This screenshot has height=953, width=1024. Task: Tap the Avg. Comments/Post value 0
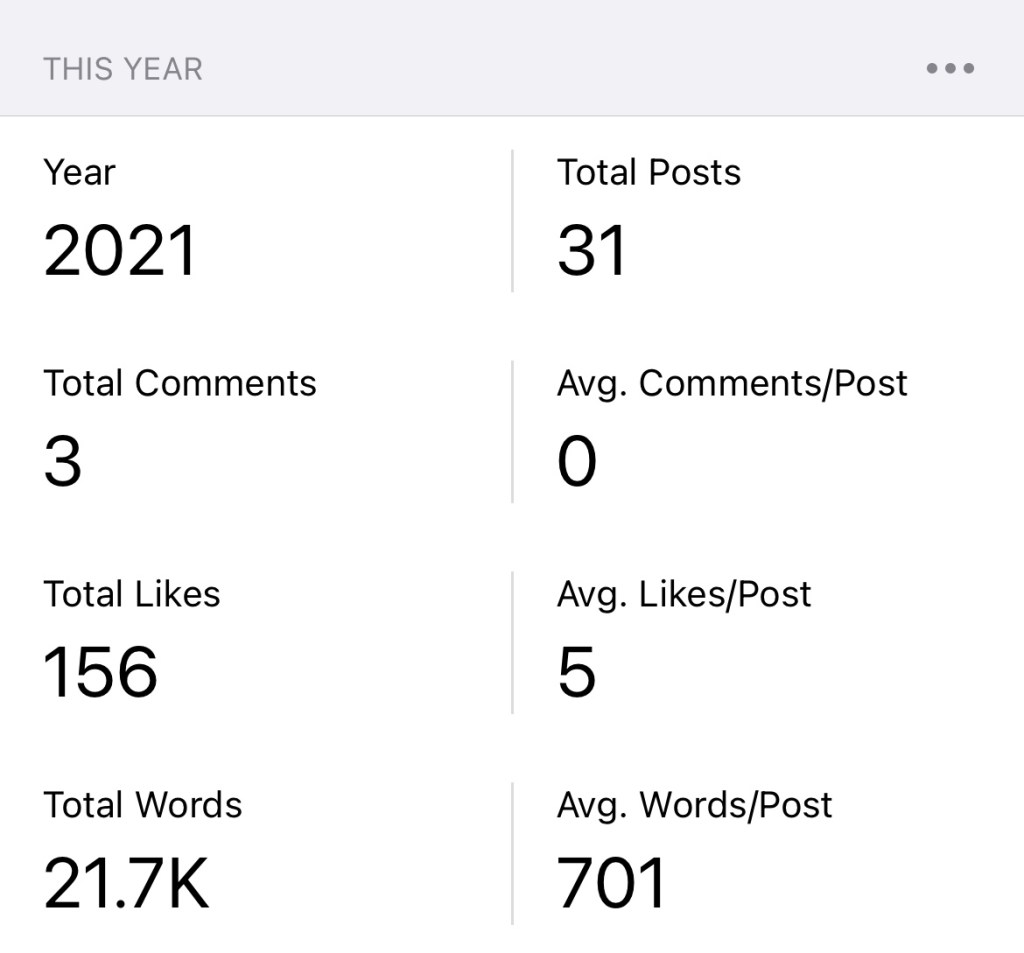577,461
